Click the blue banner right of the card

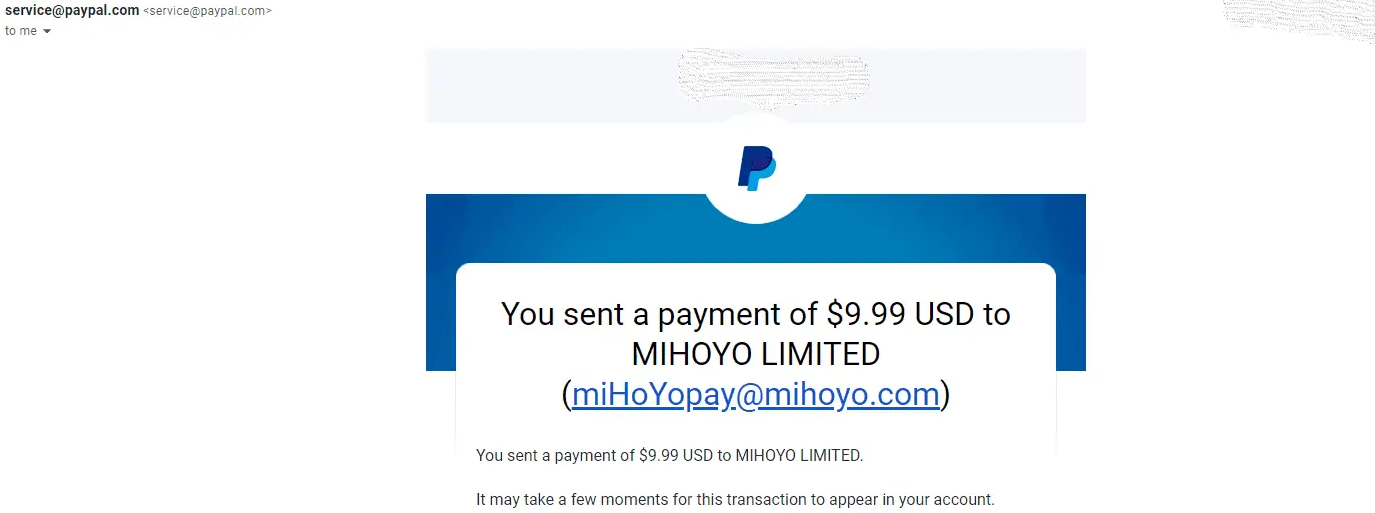[x=1071, y=282]
